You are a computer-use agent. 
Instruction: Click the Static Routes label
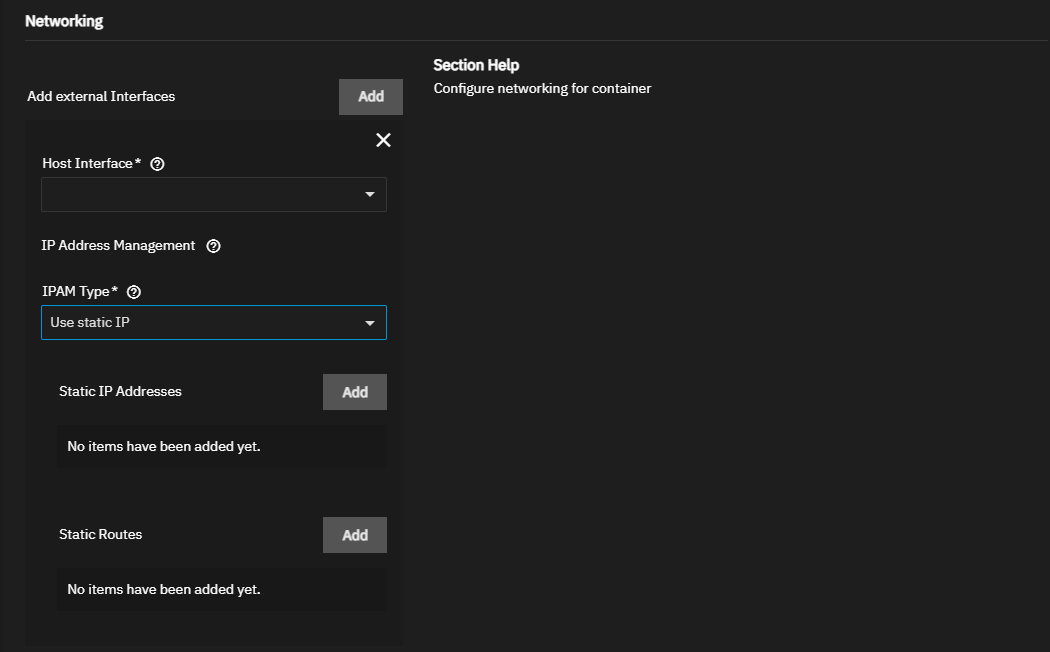(100, 534)
